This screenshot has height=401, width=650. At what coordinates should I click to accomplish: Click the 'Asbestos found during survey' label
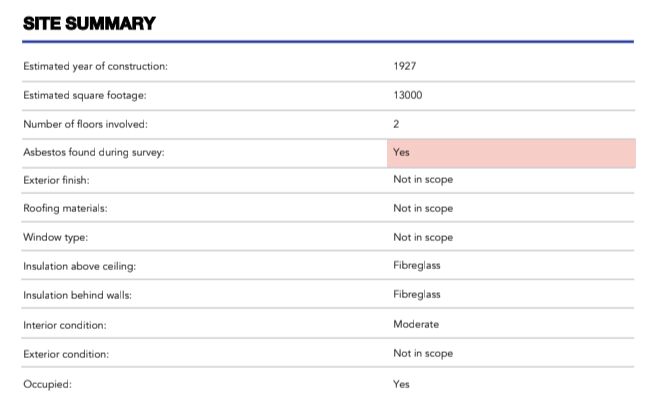93,152
